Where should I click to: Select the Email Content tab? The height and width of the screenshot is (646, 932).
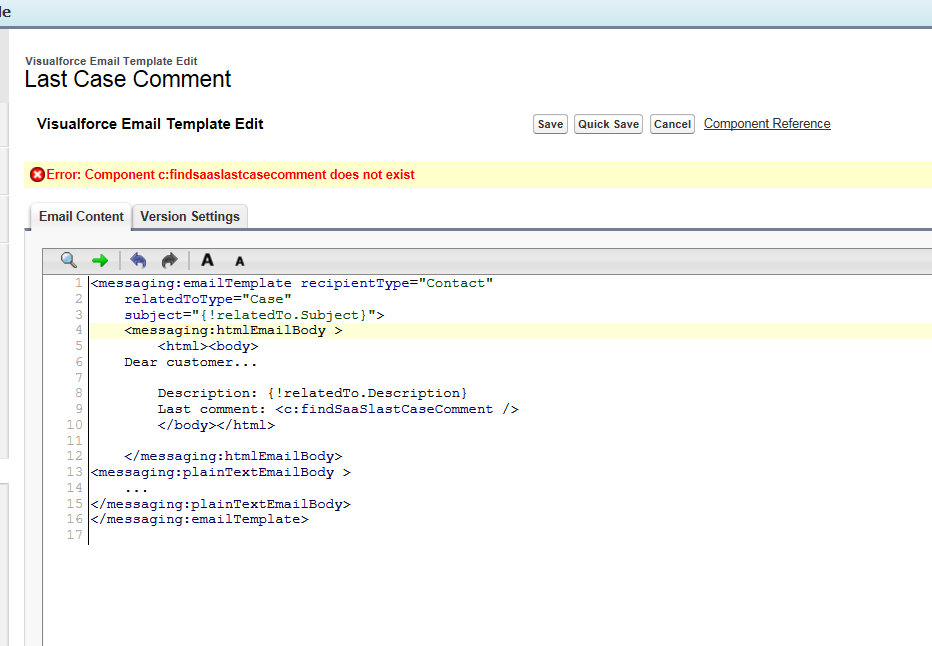tap(81, 216)
